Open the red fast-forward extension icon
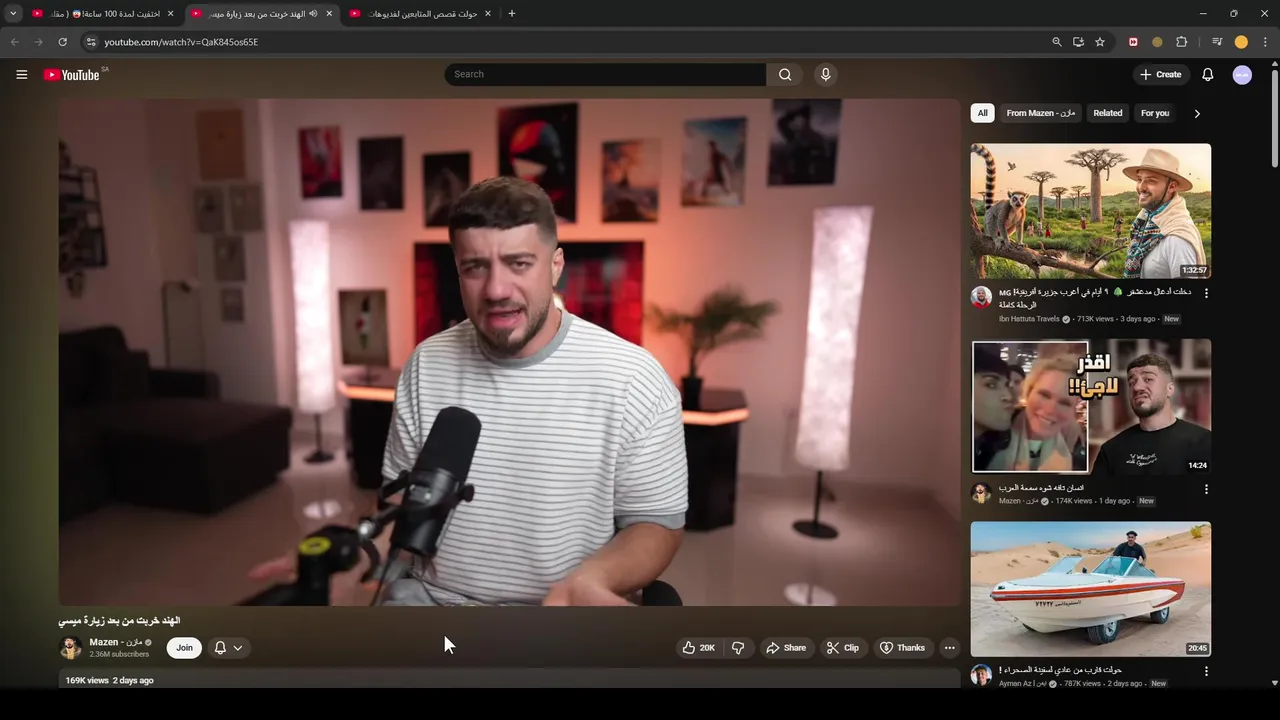The height and width of the screenshot is (720, 1280). point(1133,42)
